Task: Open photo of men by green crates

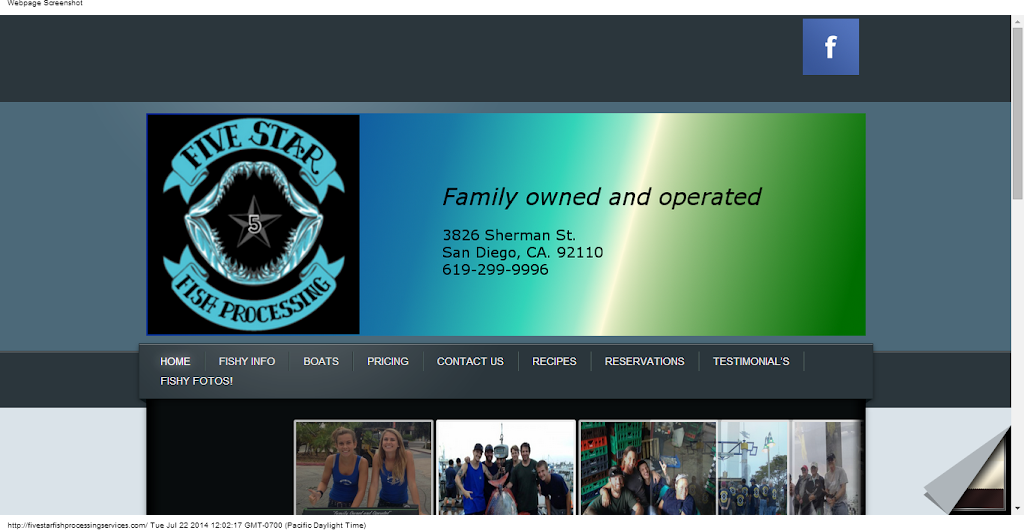Action: coord(648,467)
